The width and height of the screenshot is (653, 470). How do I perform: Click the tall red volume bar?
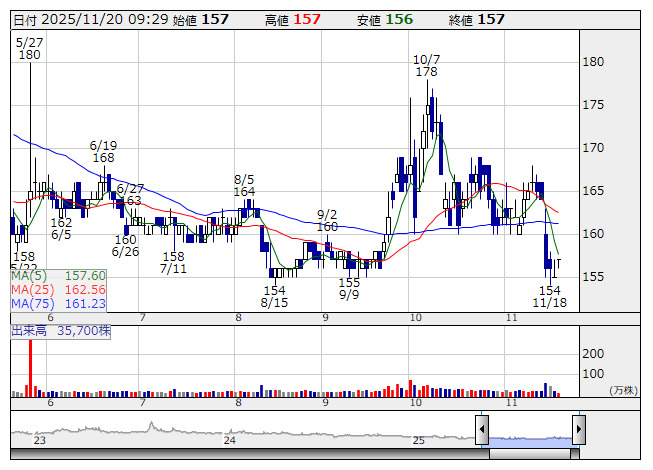pos(30,367)
